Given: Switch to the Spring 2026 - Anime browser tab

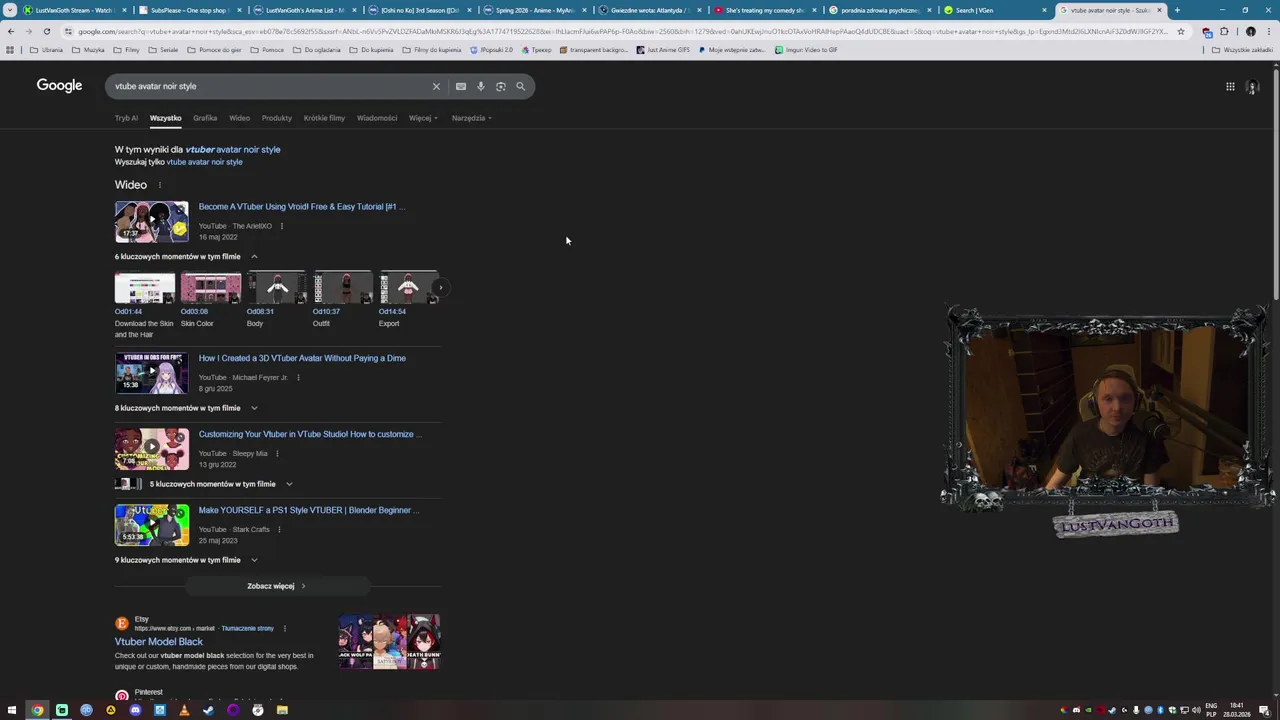Looking at the screenshot, I should pyautogui.click(x=534, y=10).
